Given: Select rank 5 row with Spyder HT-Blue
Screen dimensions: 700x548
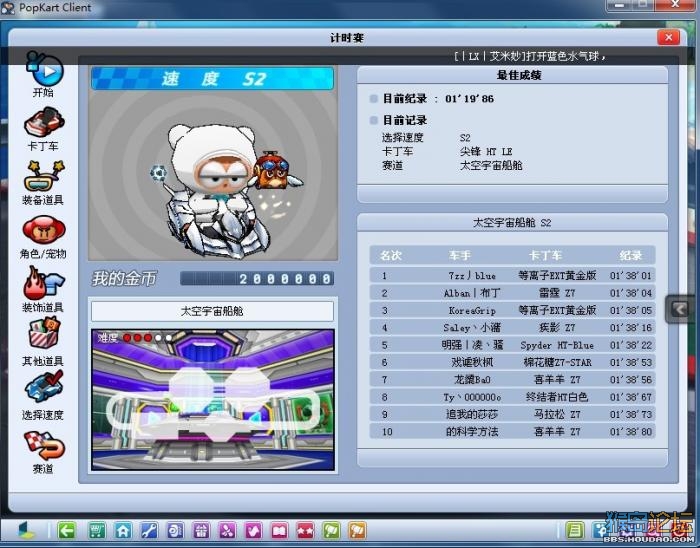Looking at the screenshot, I should (512, 345).
